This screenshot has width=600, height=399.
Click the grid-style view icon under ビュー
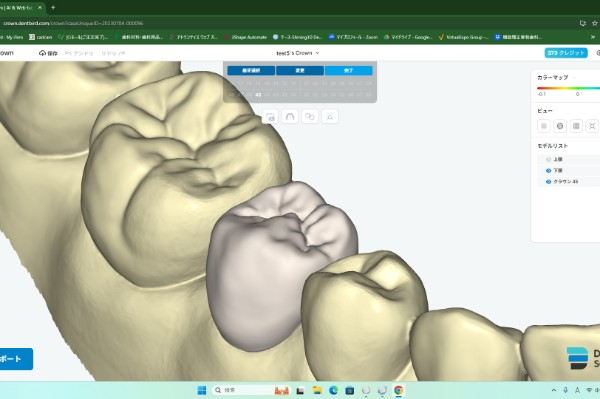(576, 126)
